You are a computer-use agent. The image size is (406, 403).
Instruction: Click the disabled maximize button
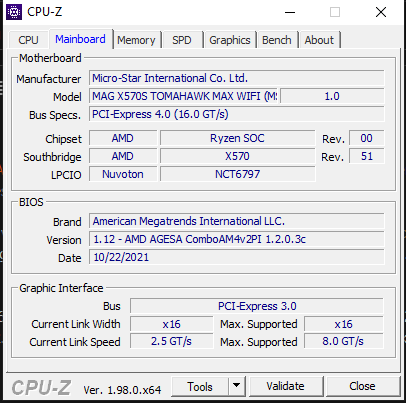point(335,12)
